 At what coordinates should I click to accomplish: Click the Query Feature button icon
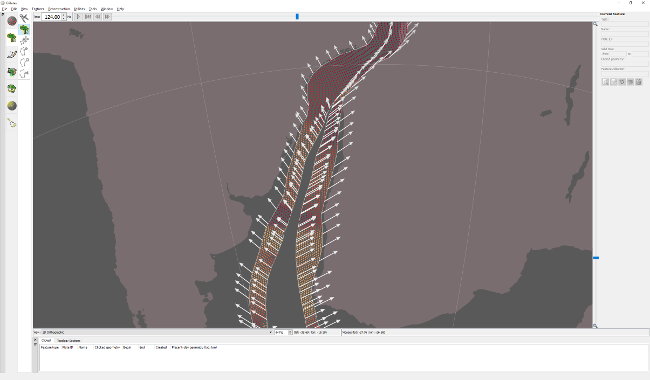[605, 82]
